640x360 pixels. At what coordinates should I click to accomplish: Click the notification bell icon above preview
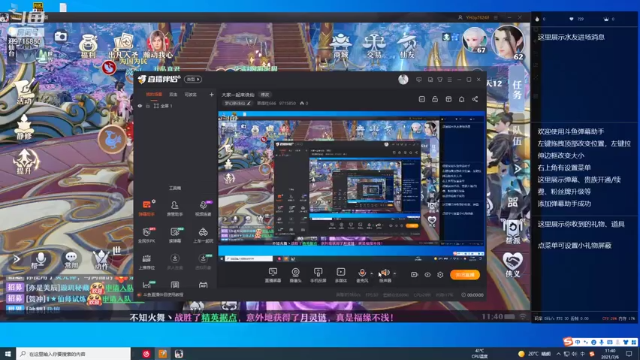coord(461,99)
